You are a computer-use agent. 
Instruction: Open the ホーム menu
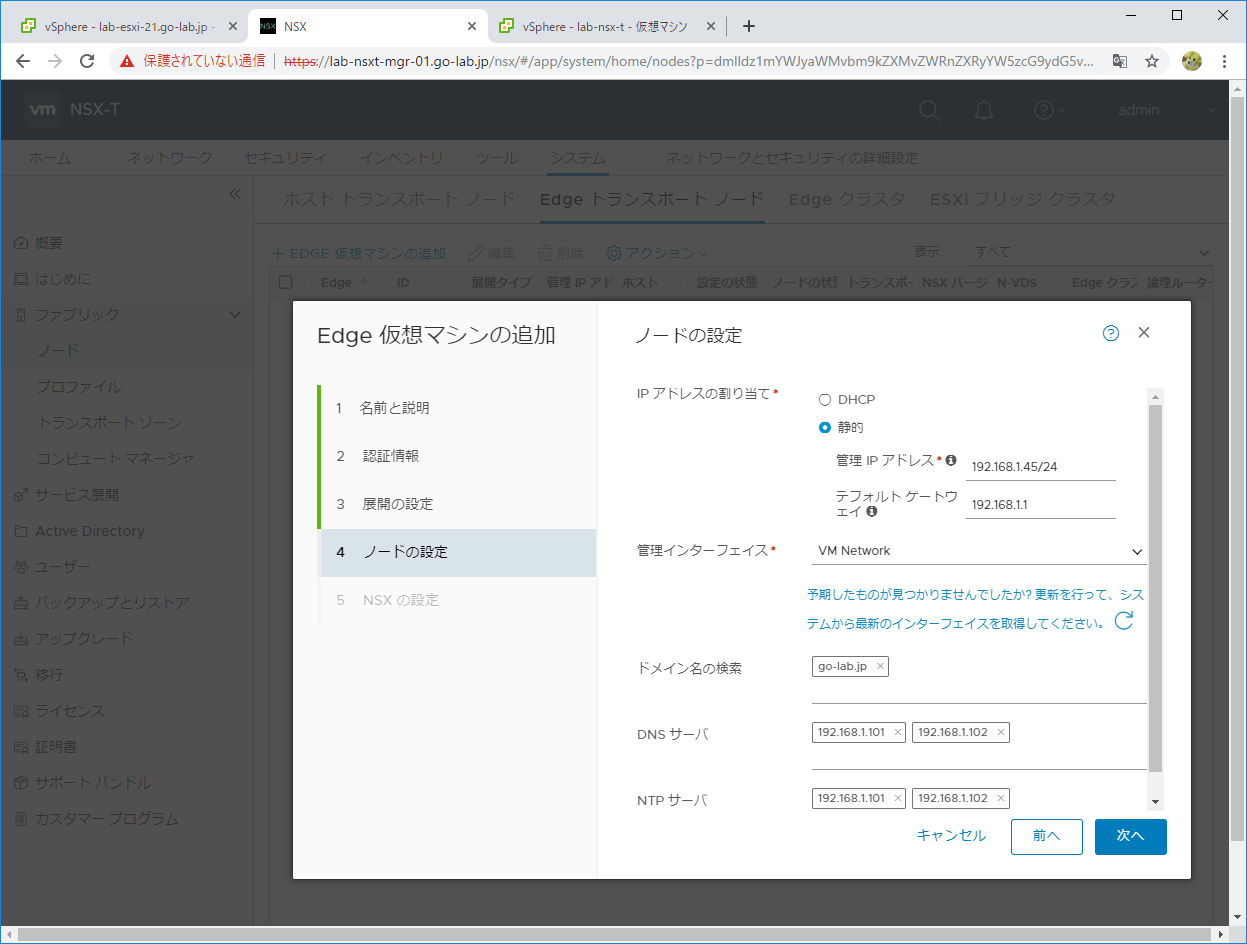[50, 158]
